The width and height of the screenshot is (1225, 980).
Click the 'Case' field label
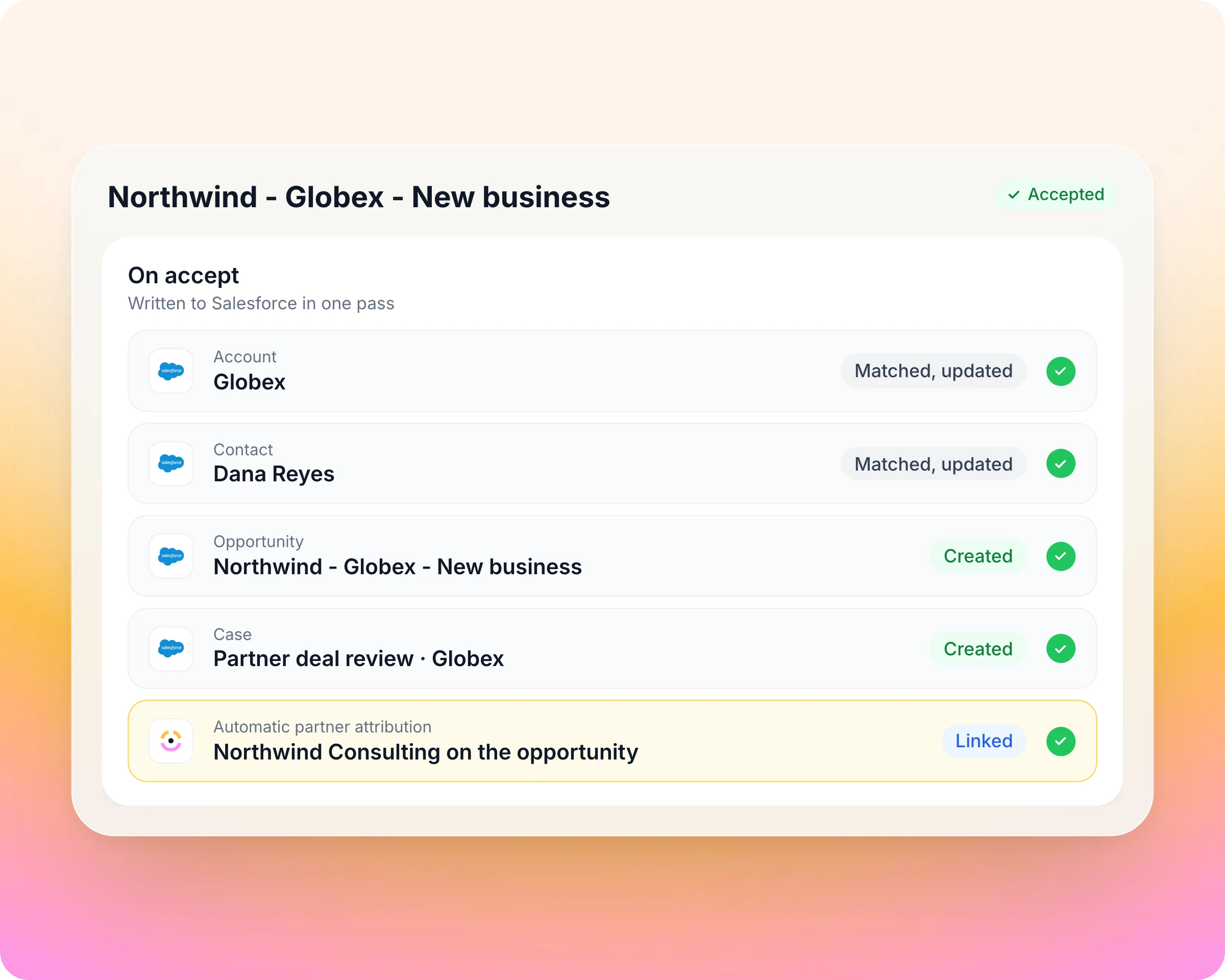coord(232,634)
